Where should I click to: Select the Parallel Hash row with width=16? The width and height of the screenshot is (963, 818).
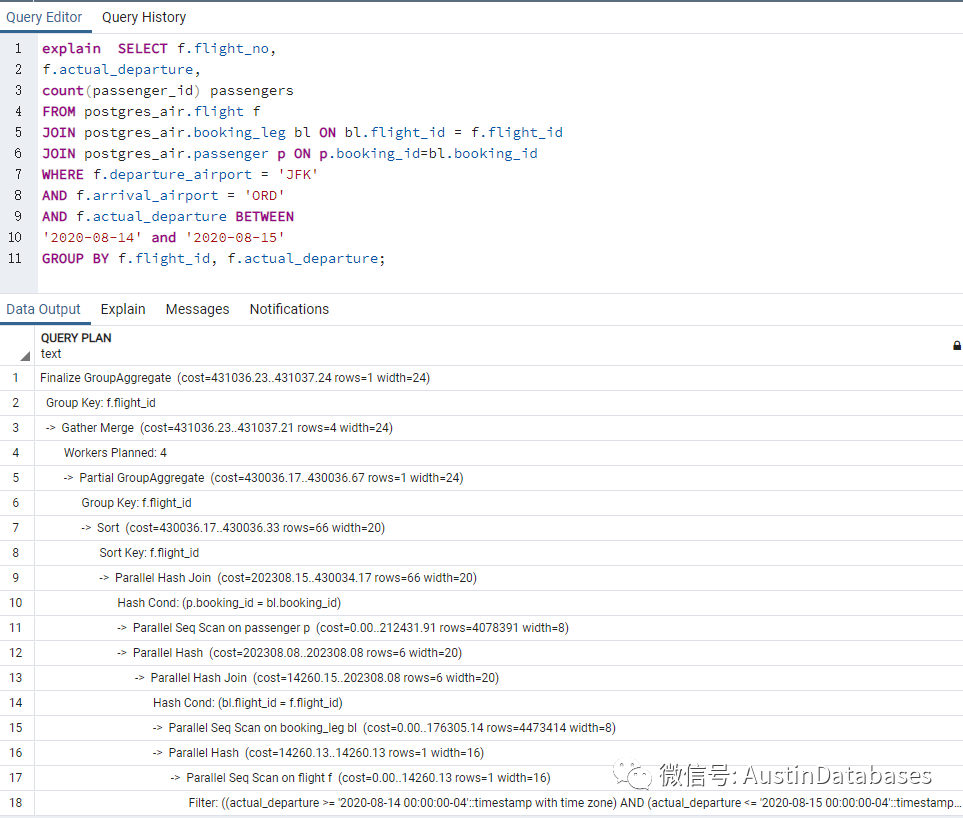[x=499, y=753]
